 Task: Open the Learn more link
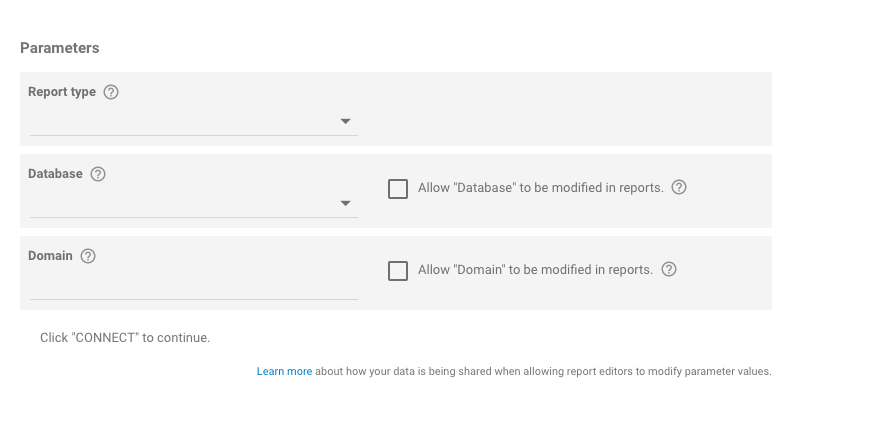pyautogui.click(x=284, y=371)
